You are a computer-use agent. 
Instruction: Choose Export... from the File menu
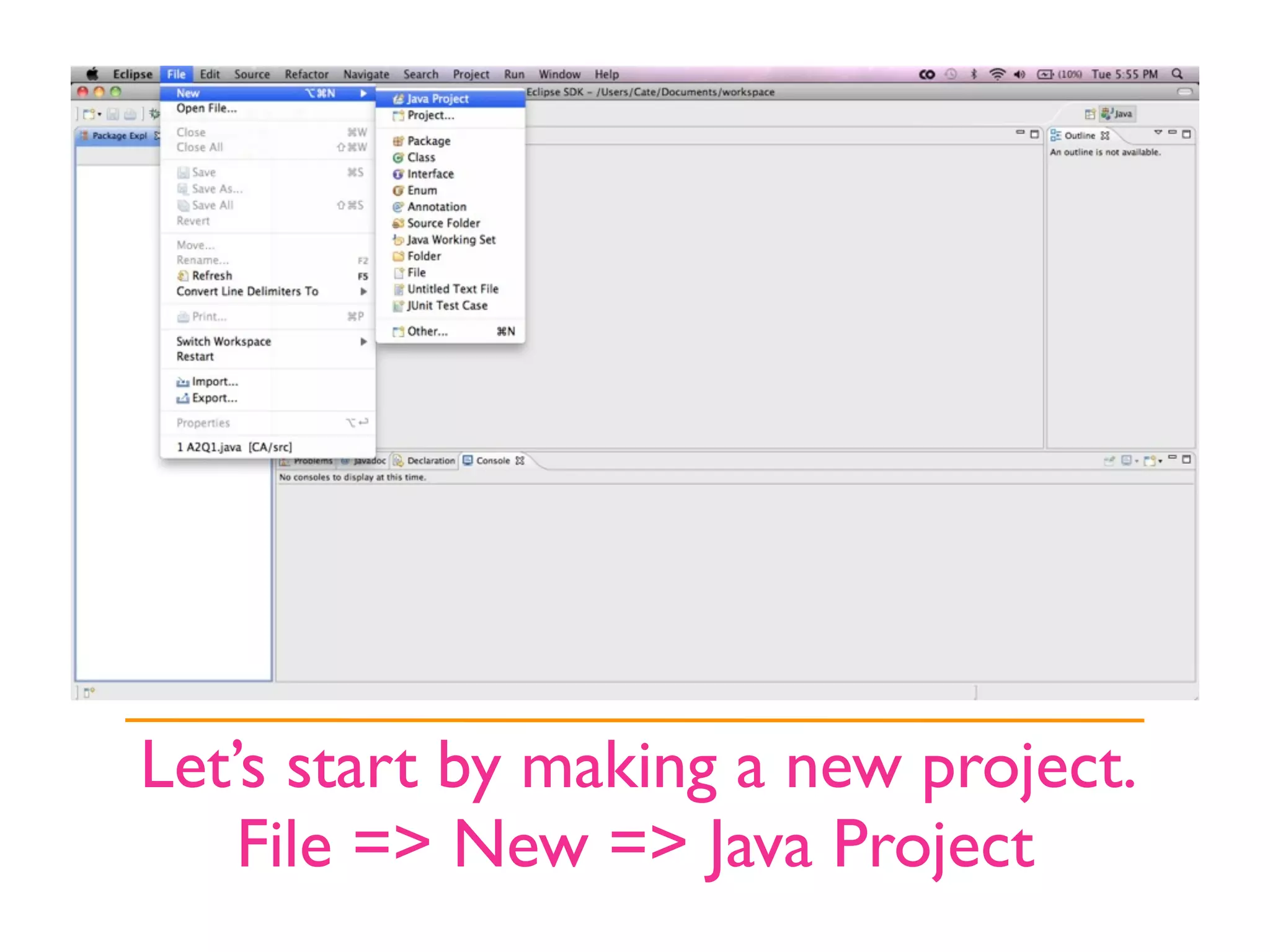click(214, 399)
